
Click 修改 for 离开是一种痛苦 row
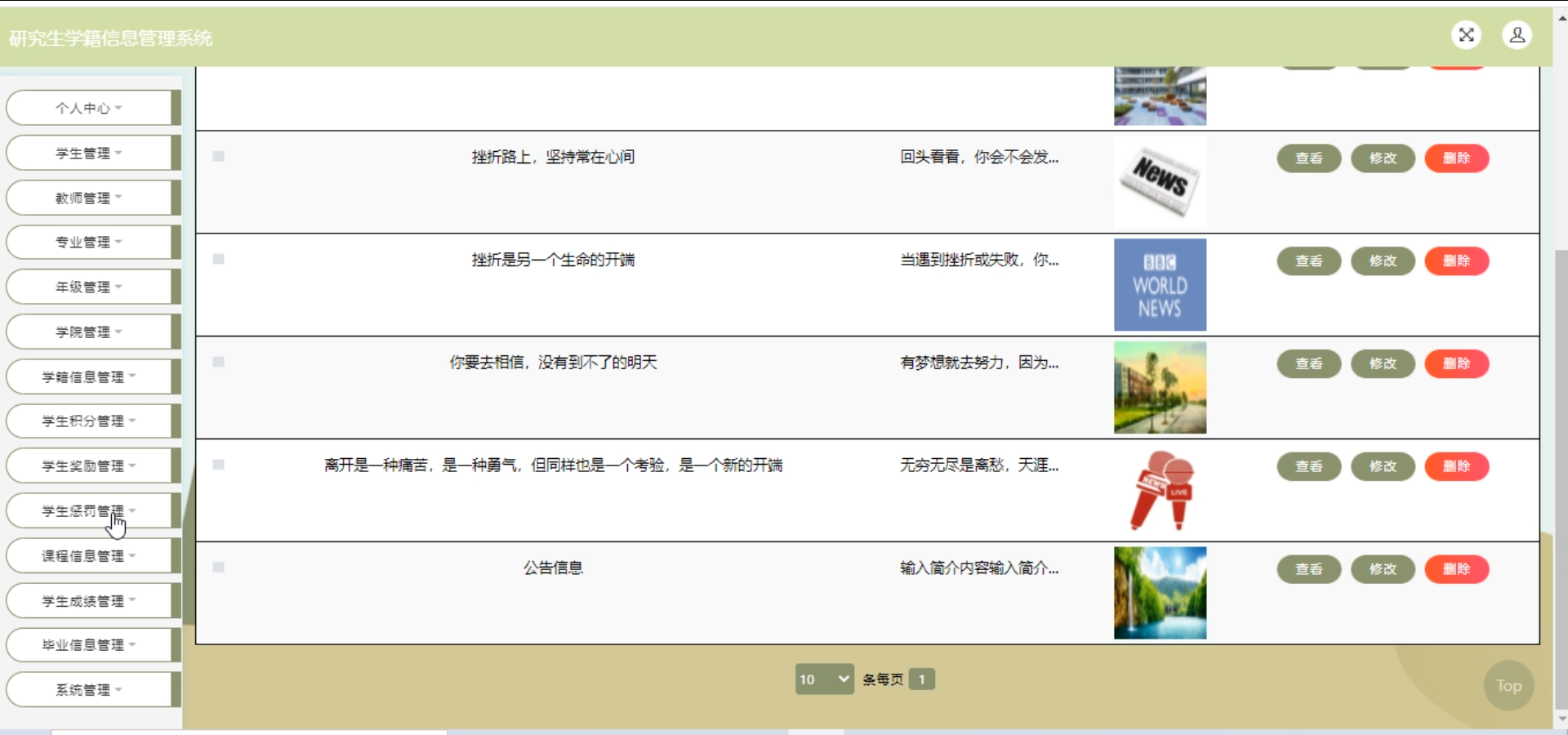tap(1383, 466)
